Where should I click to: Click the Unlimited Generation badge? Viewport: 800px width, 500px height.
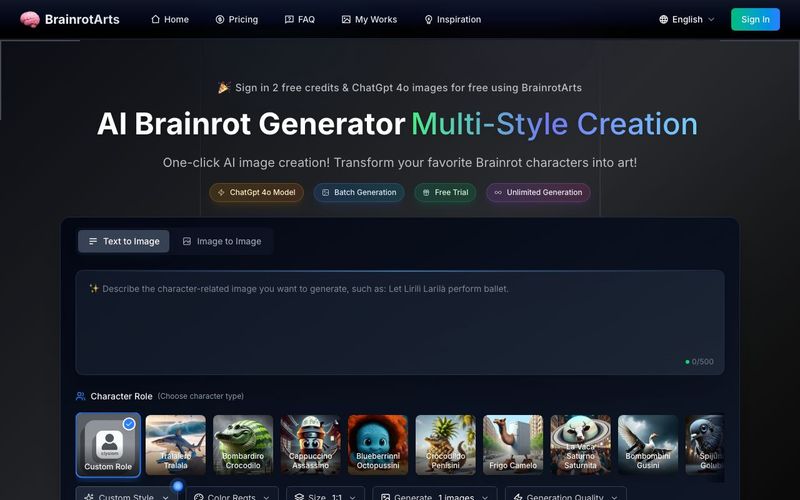538,192
